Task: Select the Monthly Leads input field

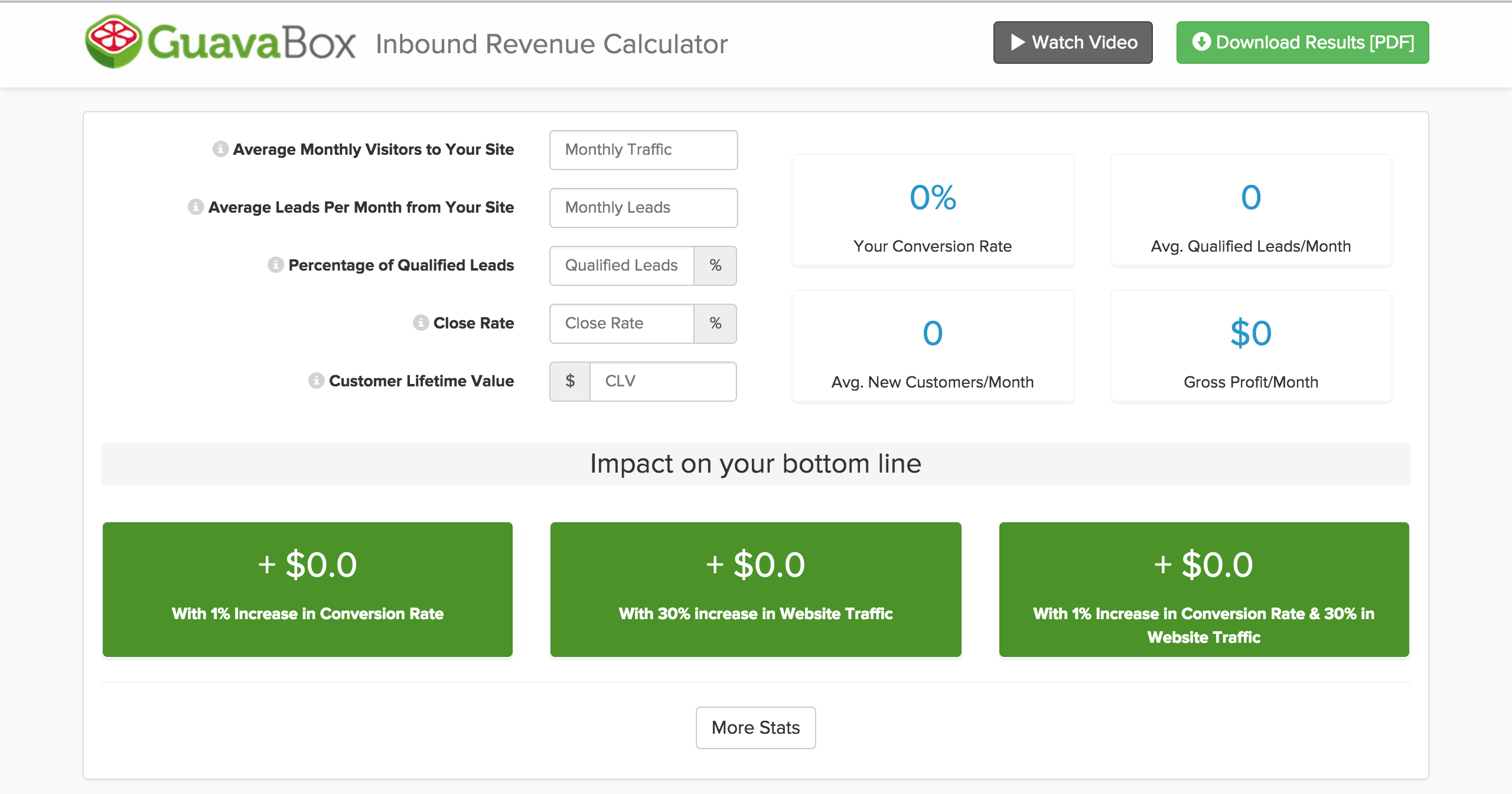Action: pos(643,207)
